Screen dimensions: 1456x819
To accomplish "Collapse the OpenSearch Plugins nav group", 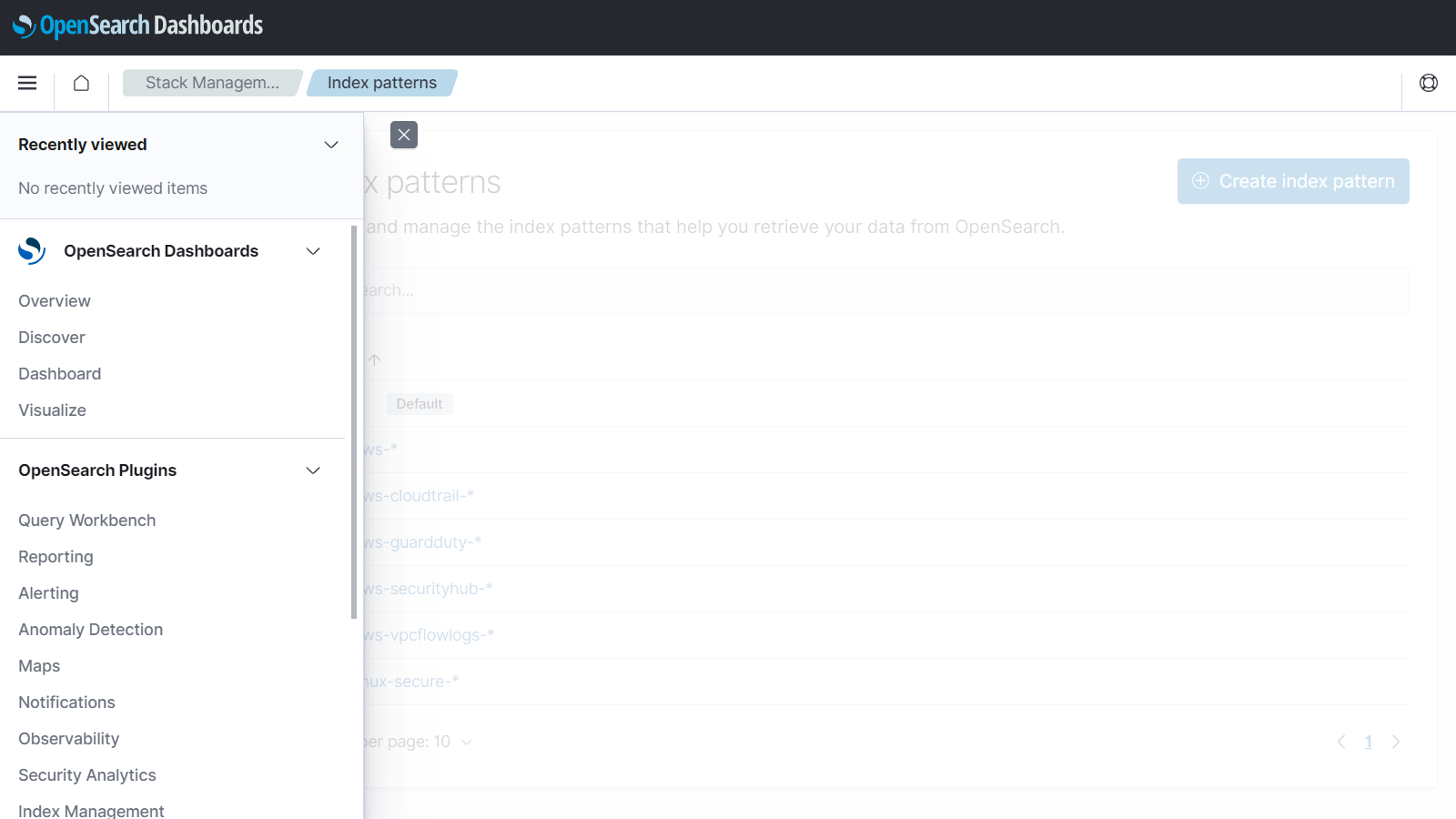I will click(313, 470).
